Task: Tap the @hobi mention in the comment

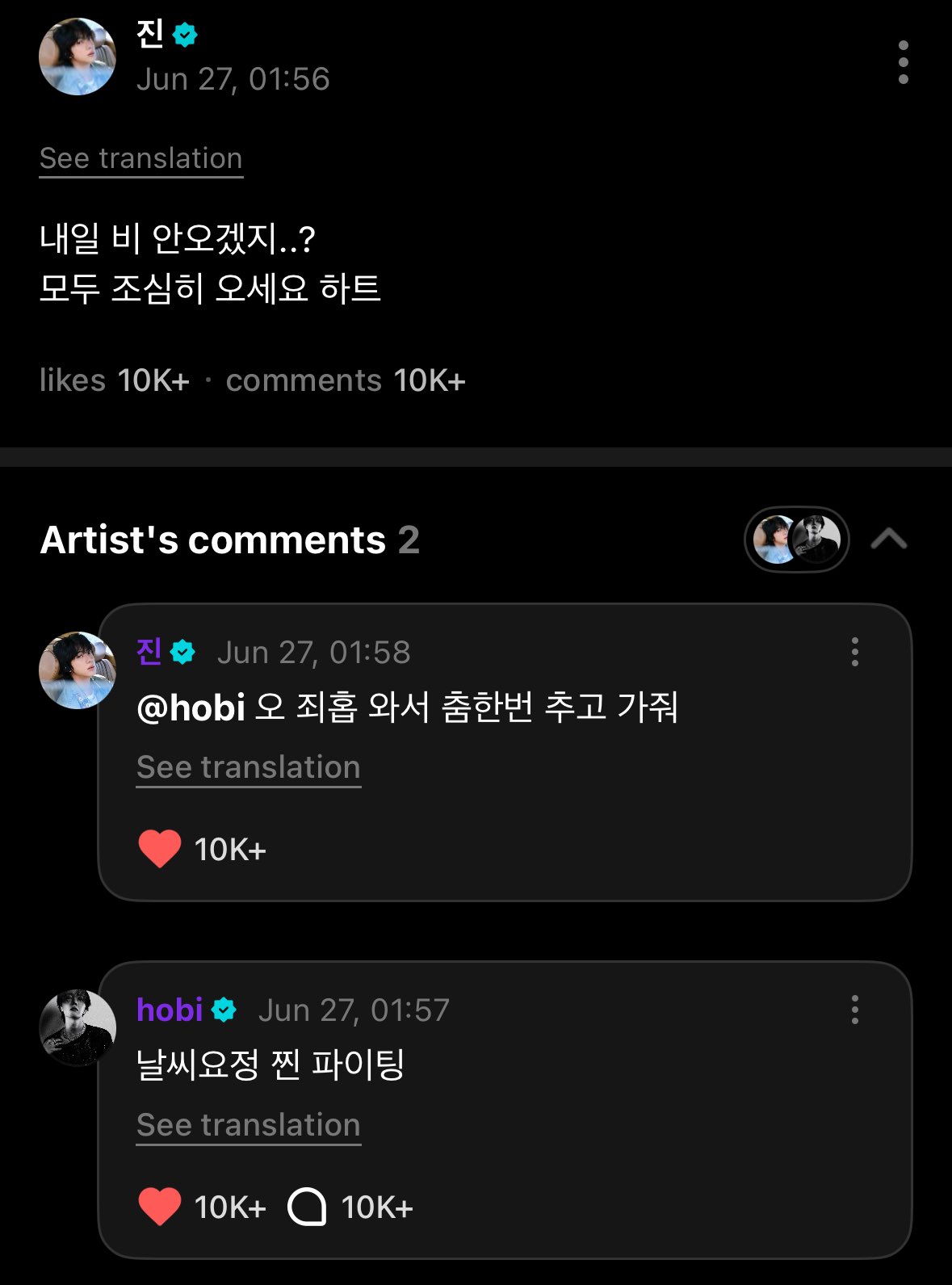Action: pos(191,708)
